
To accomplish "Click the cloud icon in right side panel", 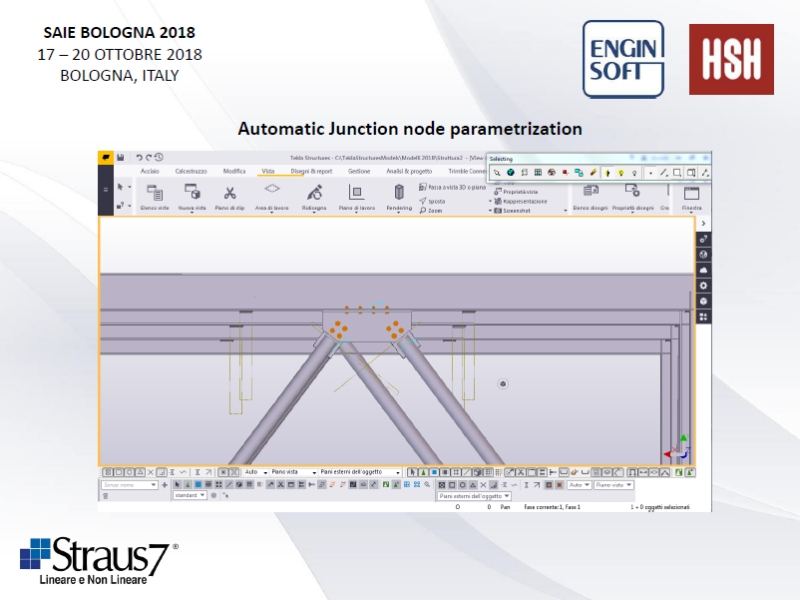I will coord(704,270).
